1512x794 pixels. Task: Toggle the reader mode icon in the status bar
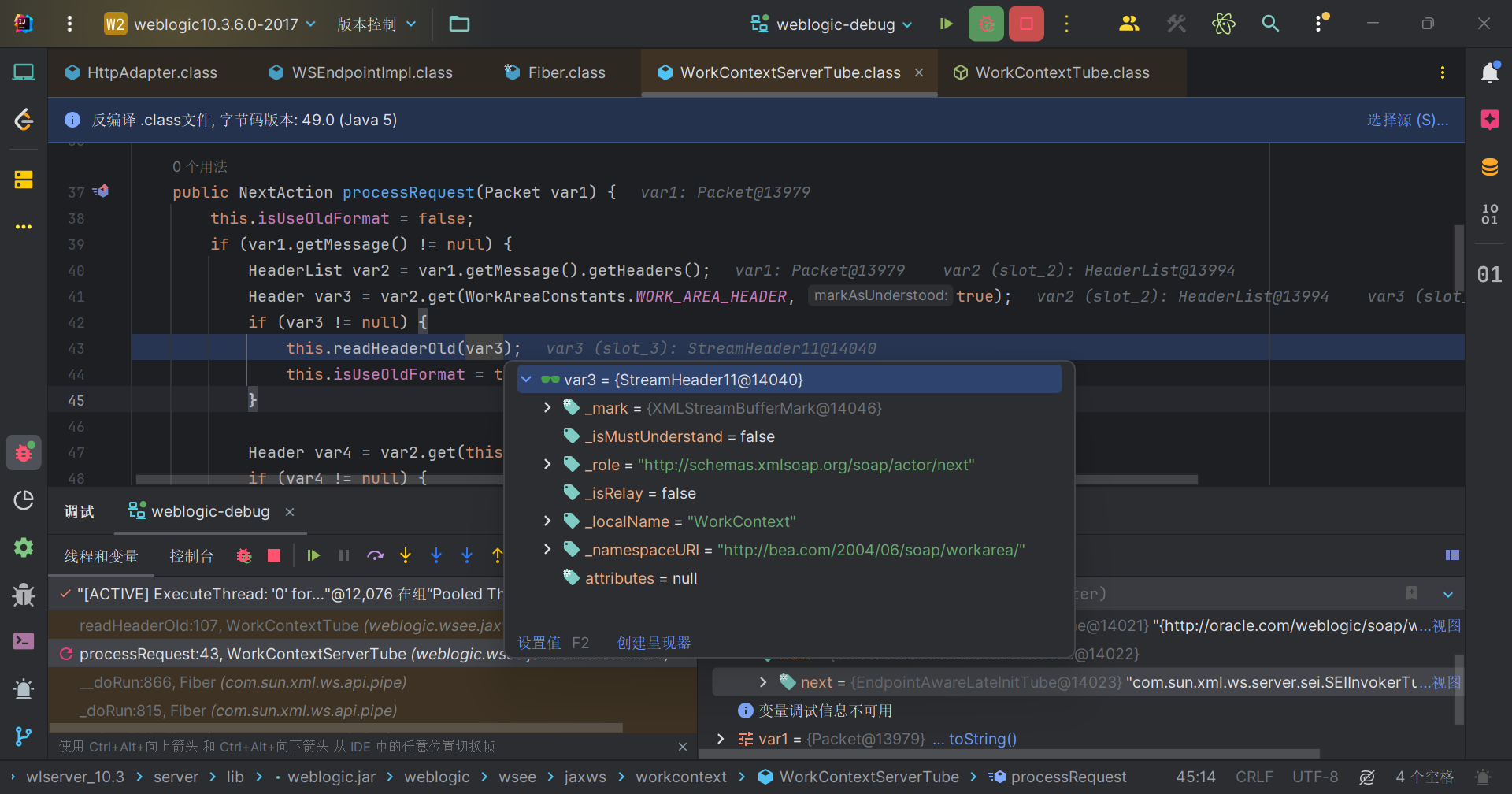tap(1367, 777)
